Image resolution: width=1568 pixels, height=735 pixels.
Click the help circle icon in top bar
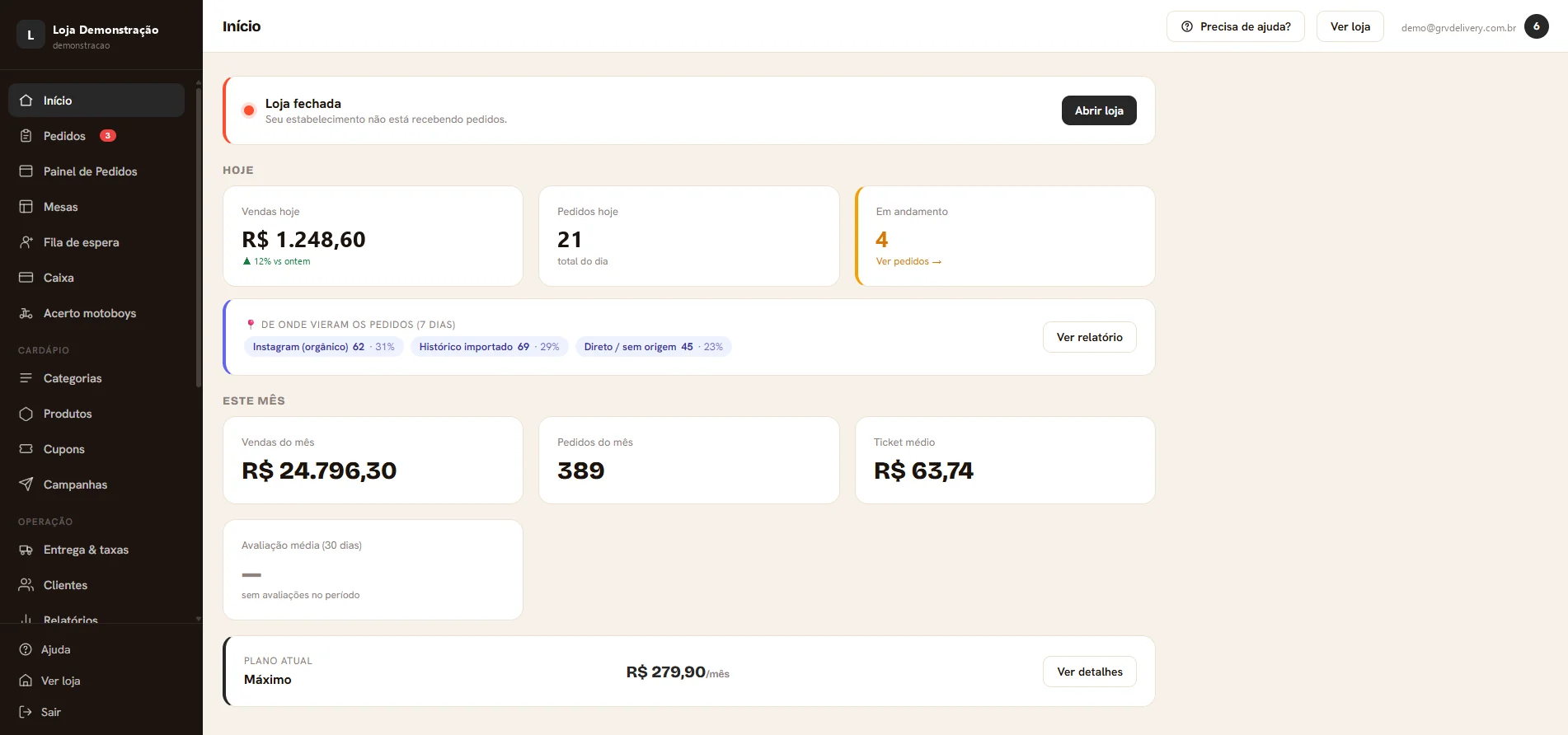coord(1187,26)
